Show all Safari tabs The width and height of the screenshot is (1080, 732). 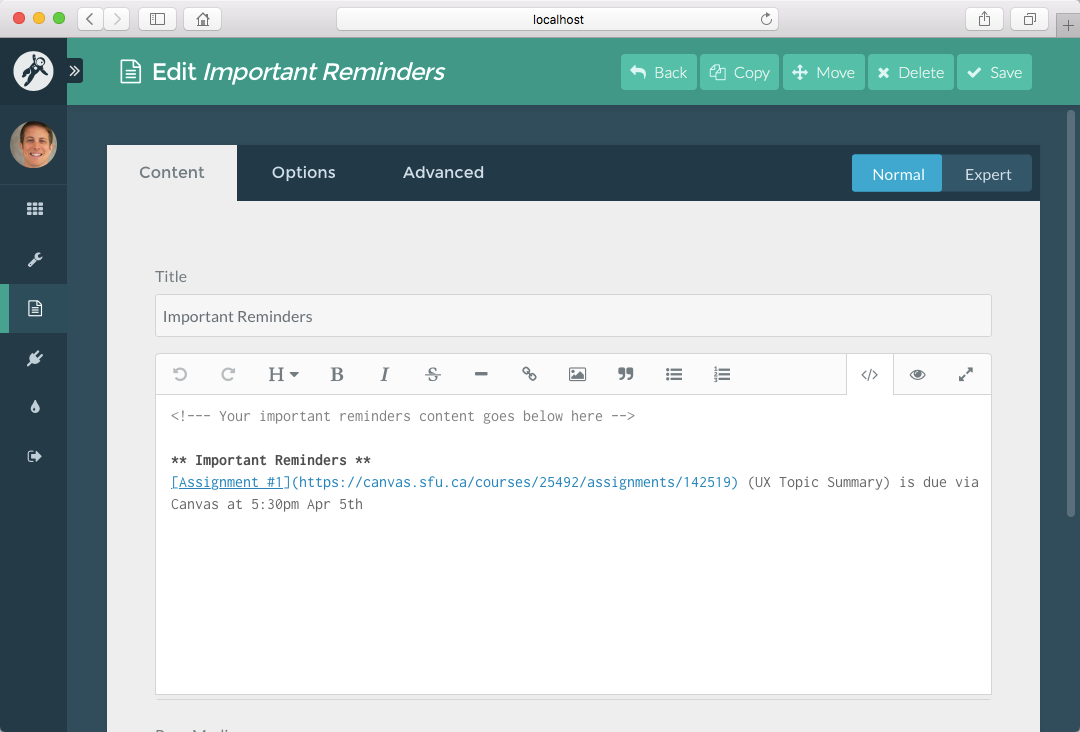coord(1029,19)
